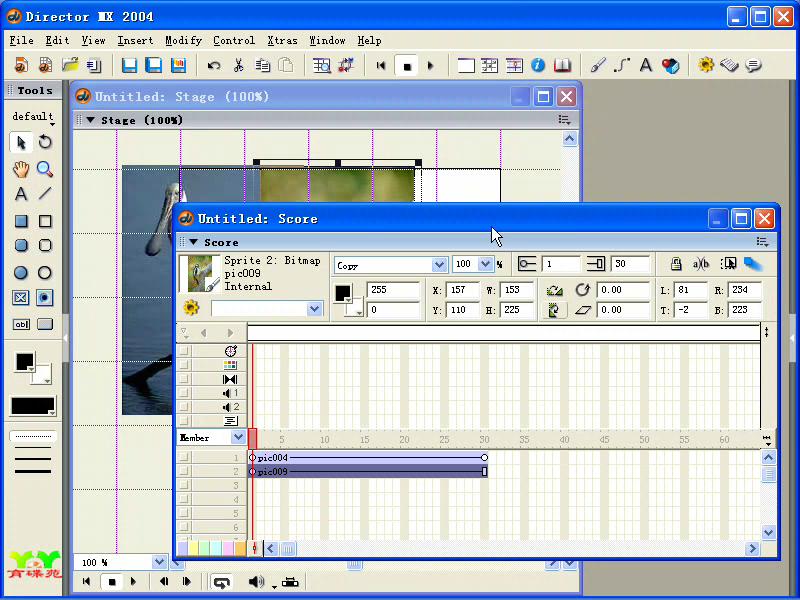Screen dimensions: 800x600
Task: Open the File menu
Action: (x=21, y=40)
